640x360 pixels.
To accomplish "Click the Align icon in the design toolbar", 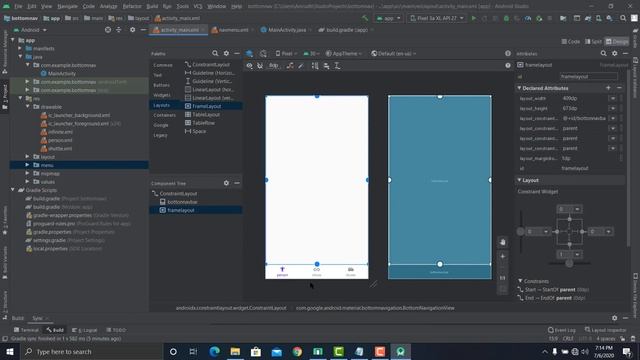I will 327,66.
